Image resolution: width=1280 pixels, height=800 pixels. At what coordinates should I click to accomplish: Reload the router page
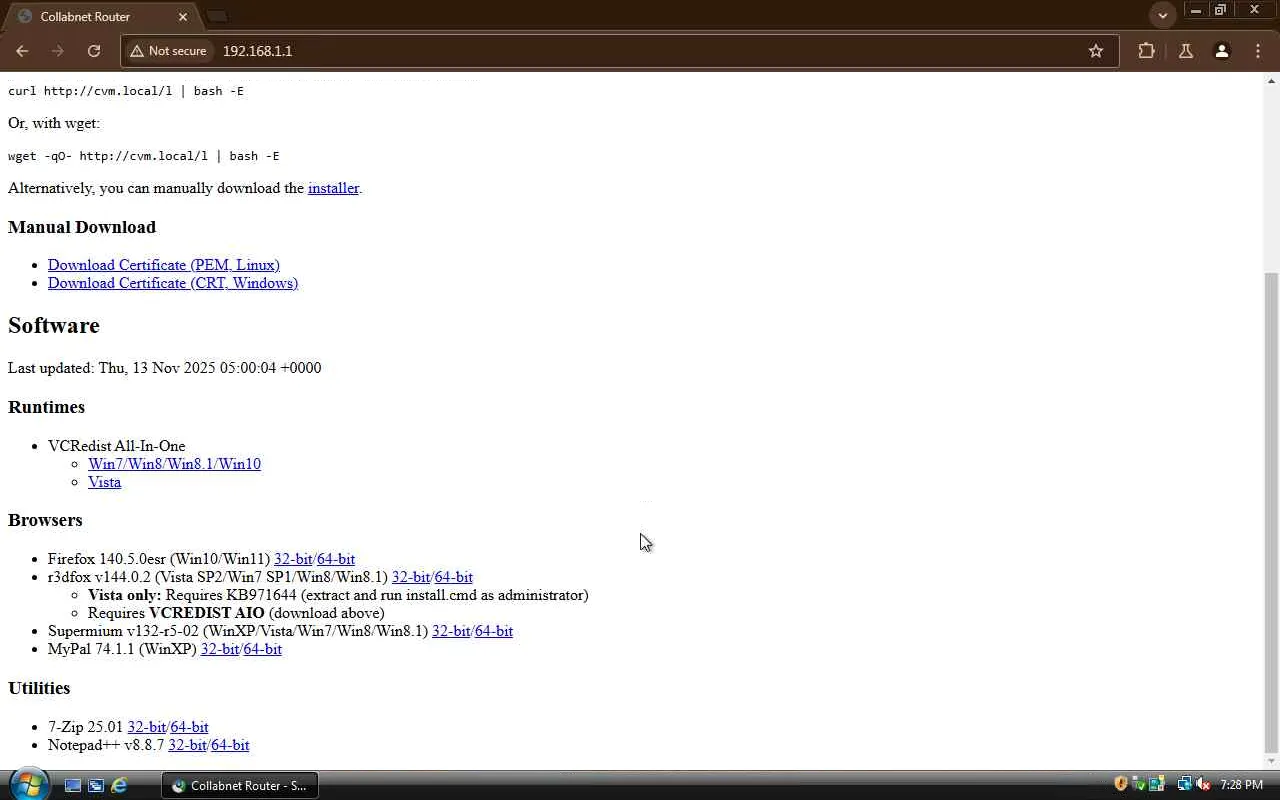(x=94, y=51)
